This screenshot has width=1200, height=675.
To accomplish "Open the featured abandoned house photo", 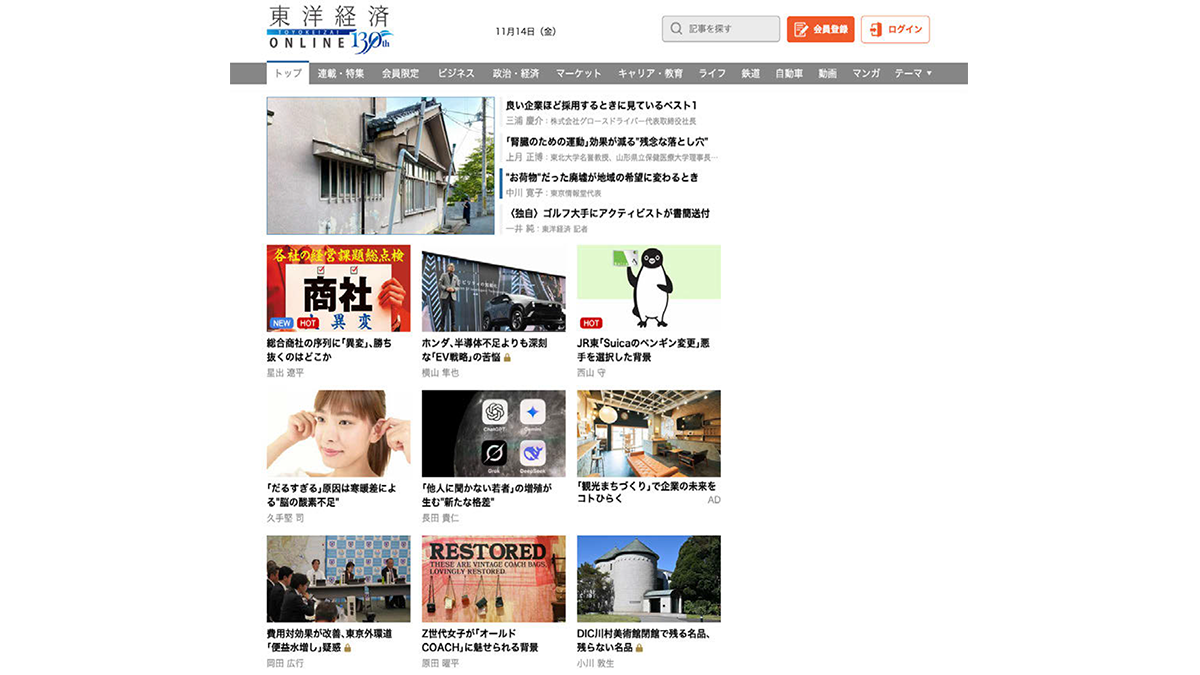I will [x=381, y=166].
